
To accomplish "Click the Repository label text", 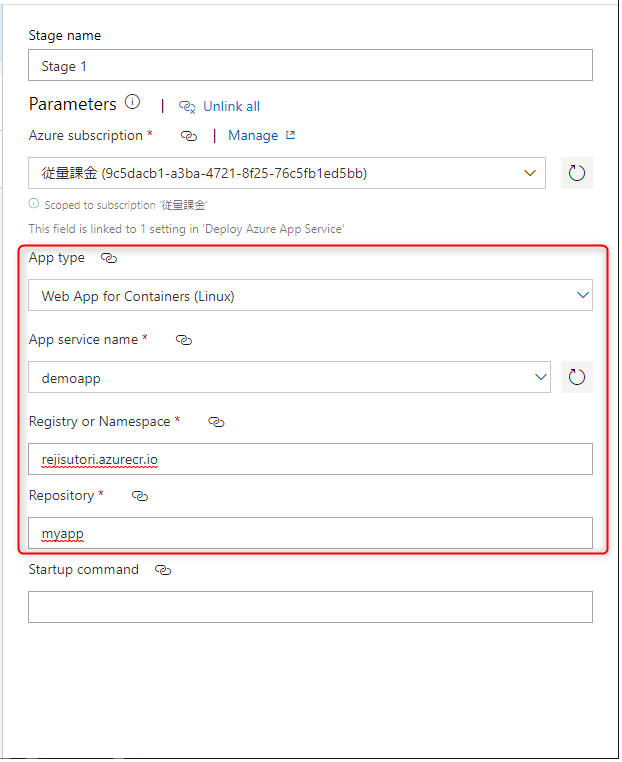I will pyautogui.click(x=61, y=496).
